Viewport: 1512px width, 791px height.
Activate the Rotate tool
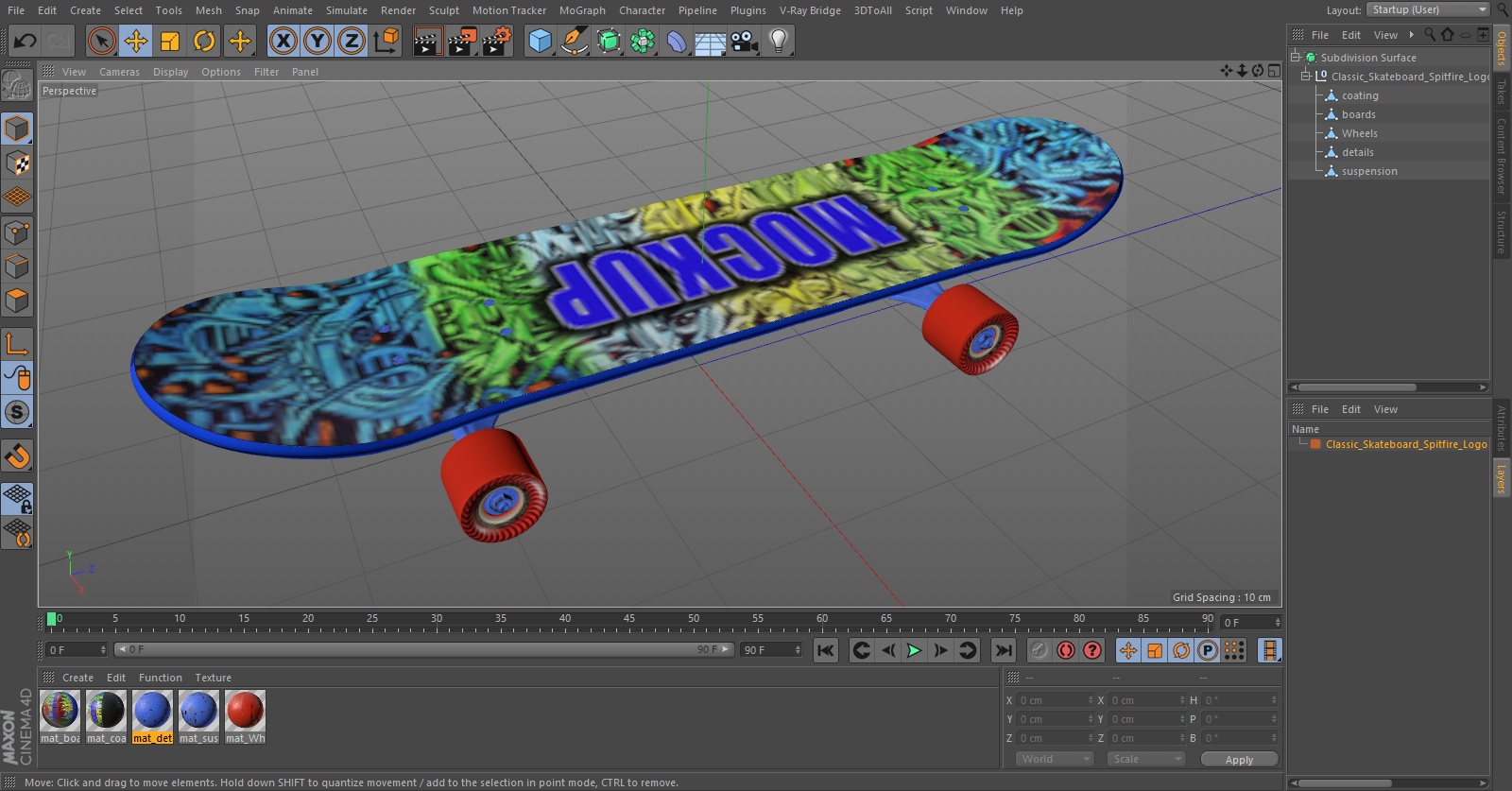coord(204,41)
